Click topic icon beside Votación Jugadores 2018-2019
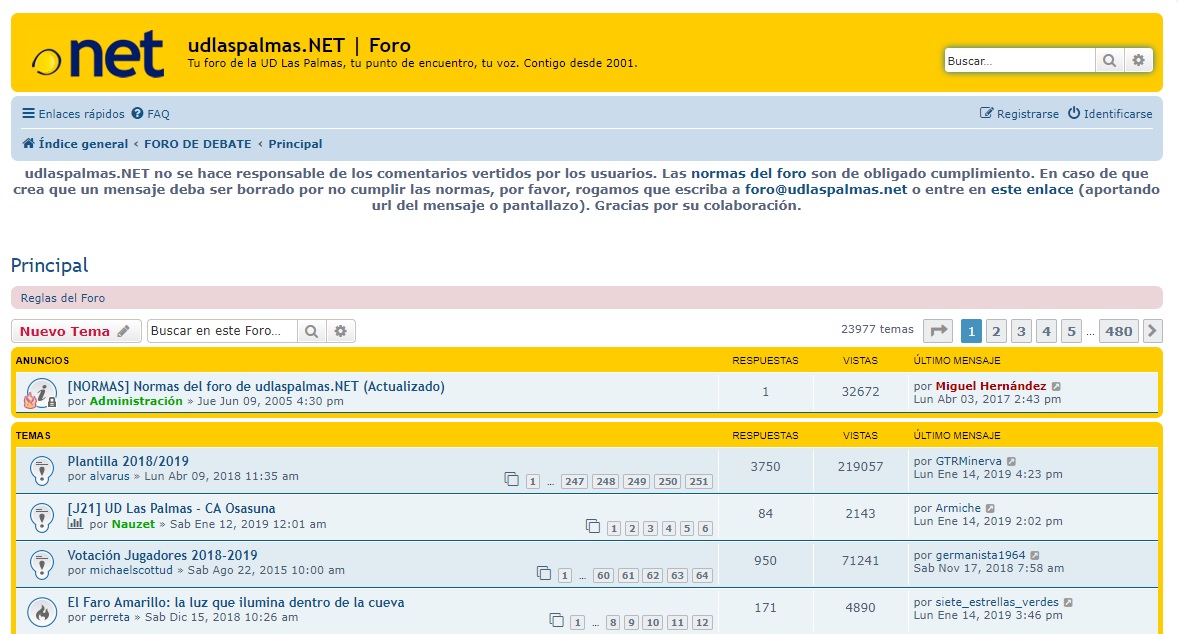Viewport: 1178px width, 634px height. tap(42, 563)
